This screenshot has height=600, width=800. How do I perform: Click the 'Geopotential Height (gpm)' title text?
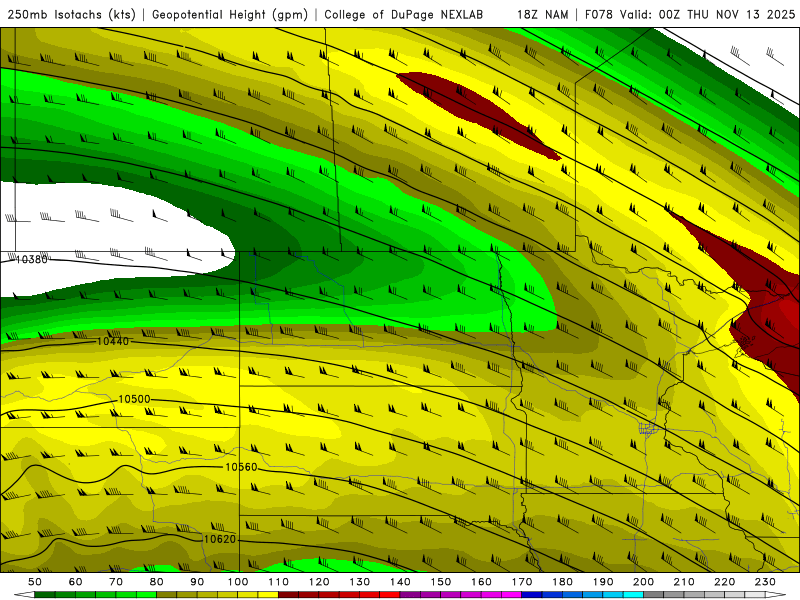(230, 15)
